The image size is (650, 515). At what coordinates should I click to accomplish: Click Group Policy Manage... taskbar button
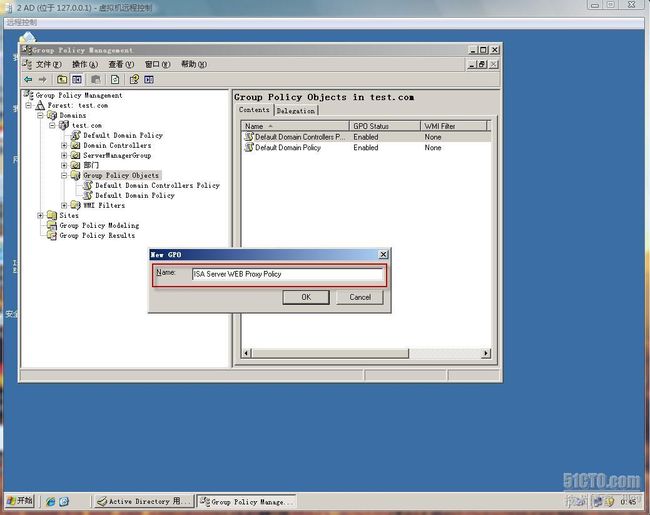[x=247, y=501]
